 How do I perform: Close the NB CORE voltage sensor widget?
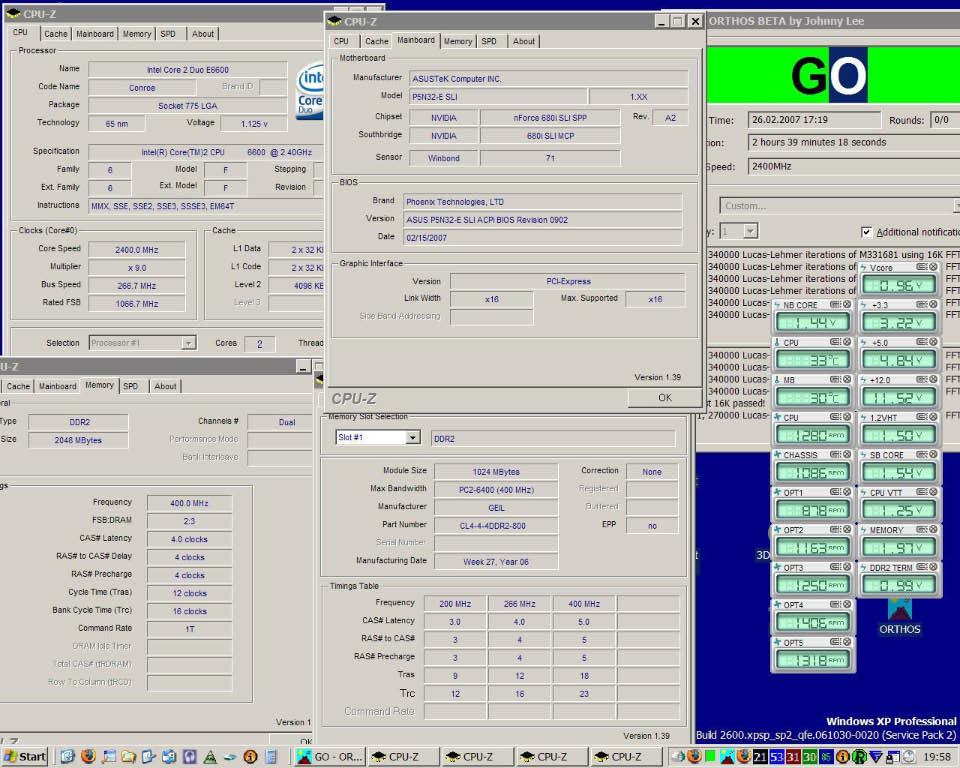coord(847,304)
